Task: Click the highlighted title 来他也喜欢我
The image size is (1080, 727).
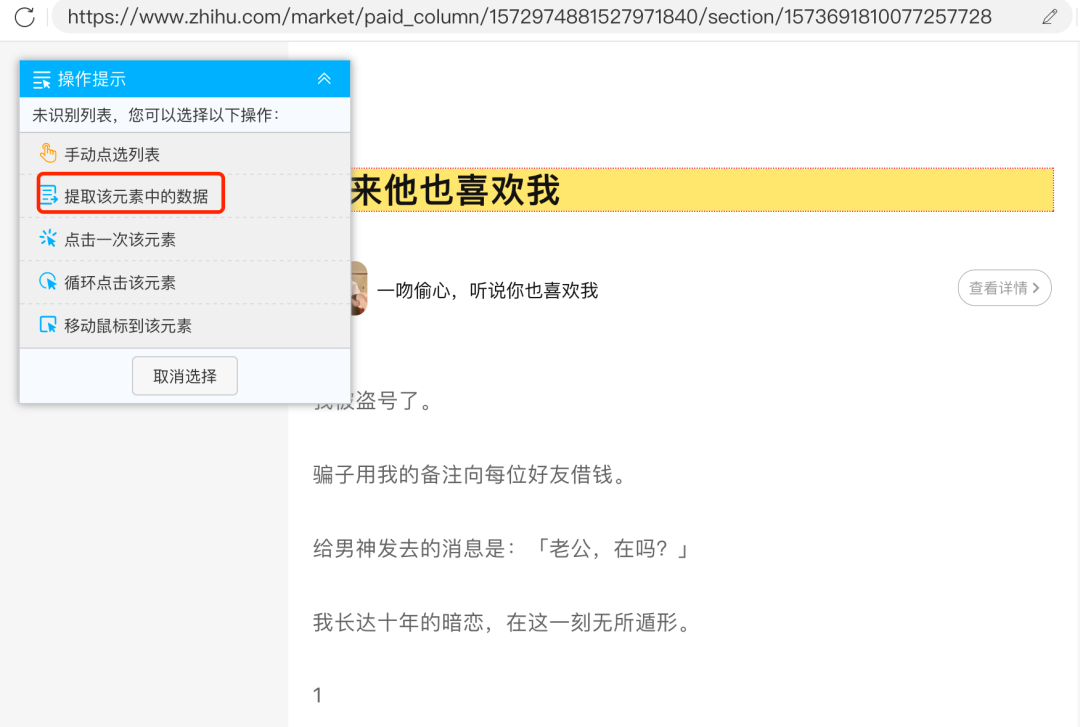Action: 702,190
